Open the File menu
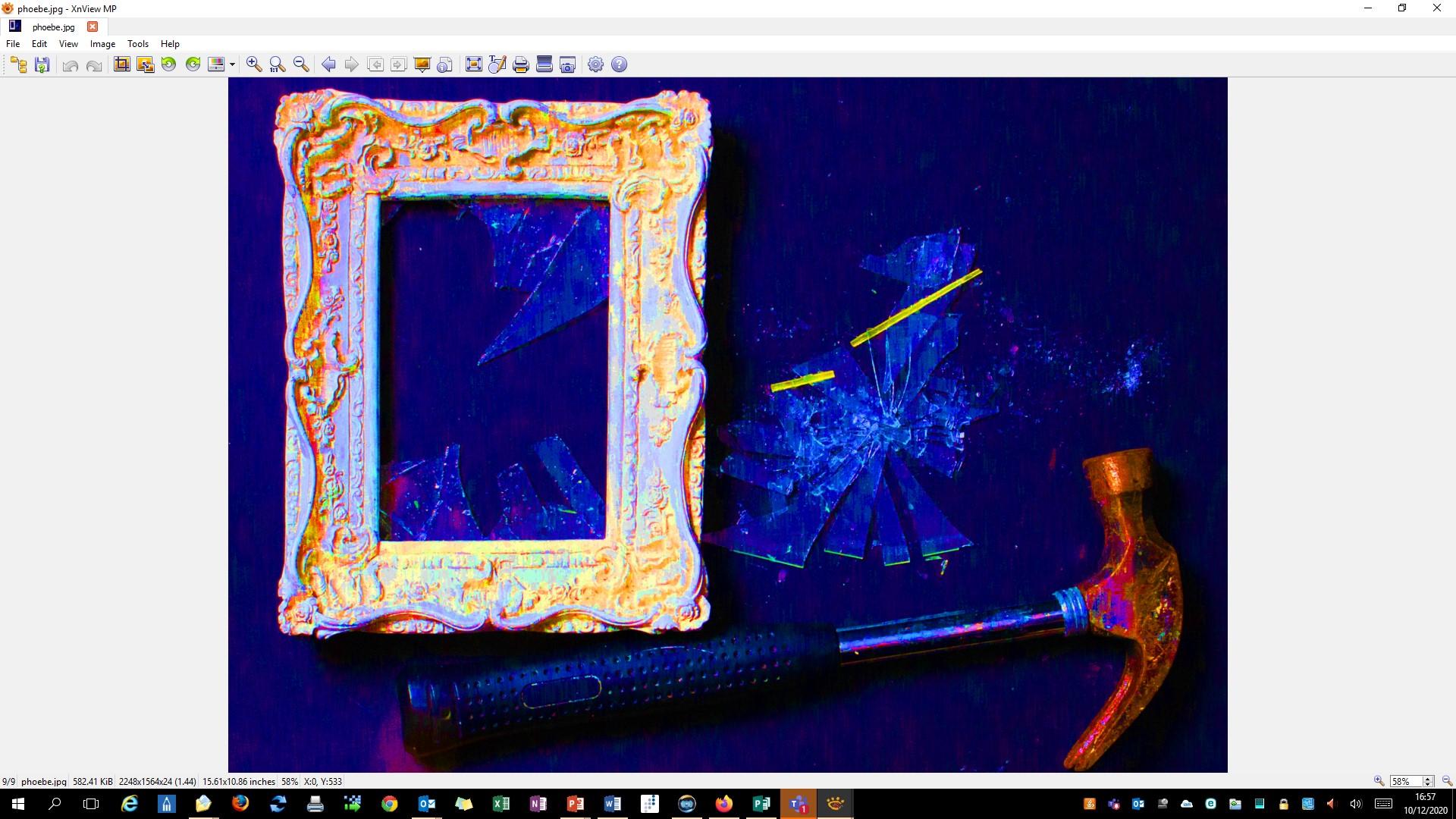The image size is (1456, 819). [13, 44]
